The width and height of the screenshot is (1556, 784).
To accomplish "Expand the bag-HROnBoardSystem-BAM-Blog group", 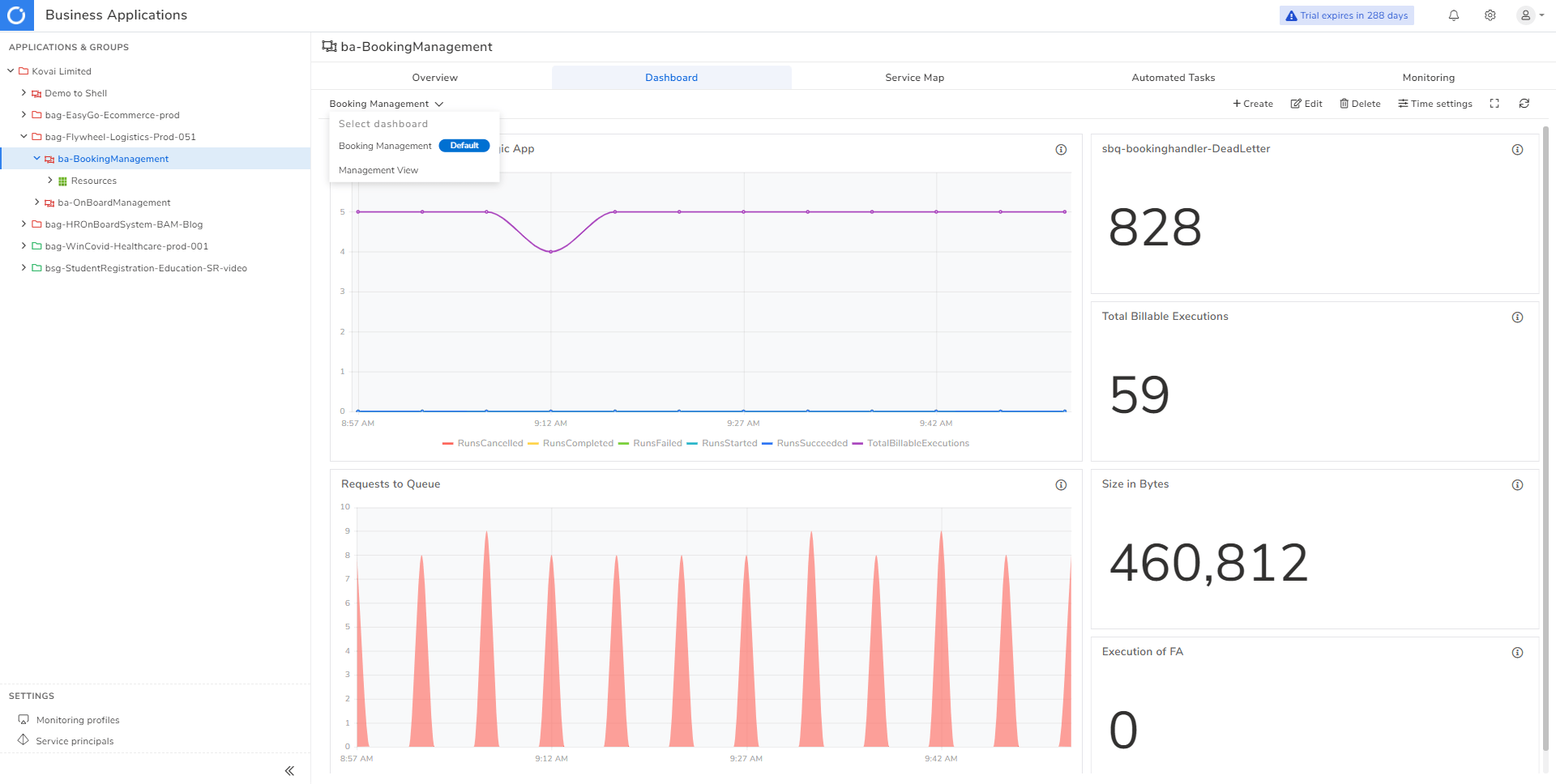I will [x=24, y=224].
